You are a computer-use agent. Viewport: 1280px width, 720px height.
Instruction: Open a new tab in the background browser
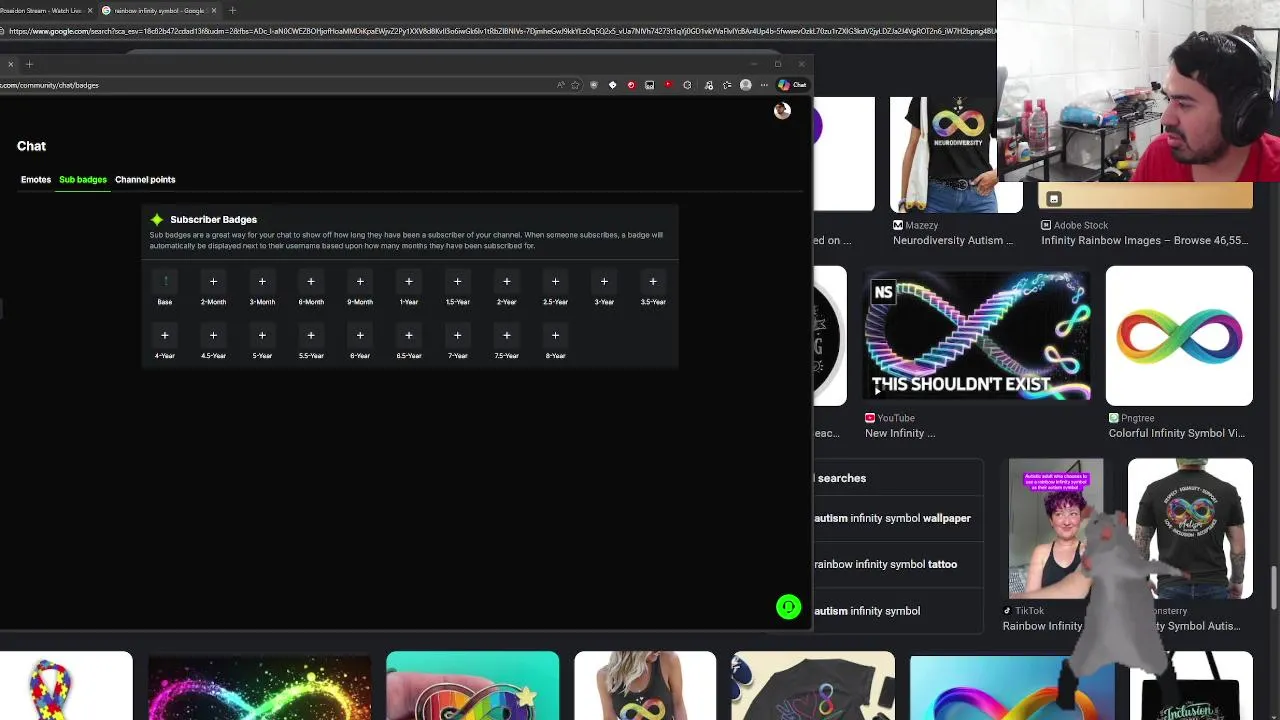(x=232, y=11)
